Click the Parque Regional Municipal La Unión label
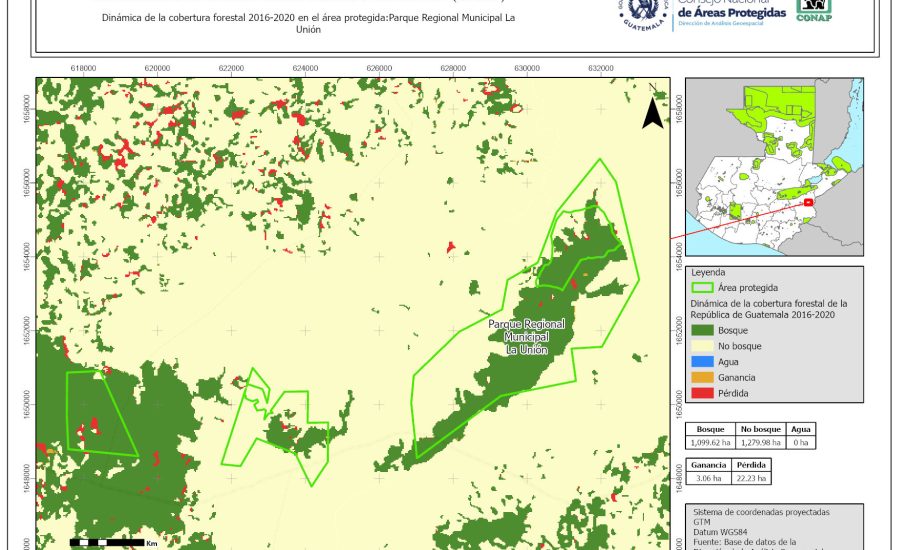The image size is (900, 550). (x=527, y=337)
